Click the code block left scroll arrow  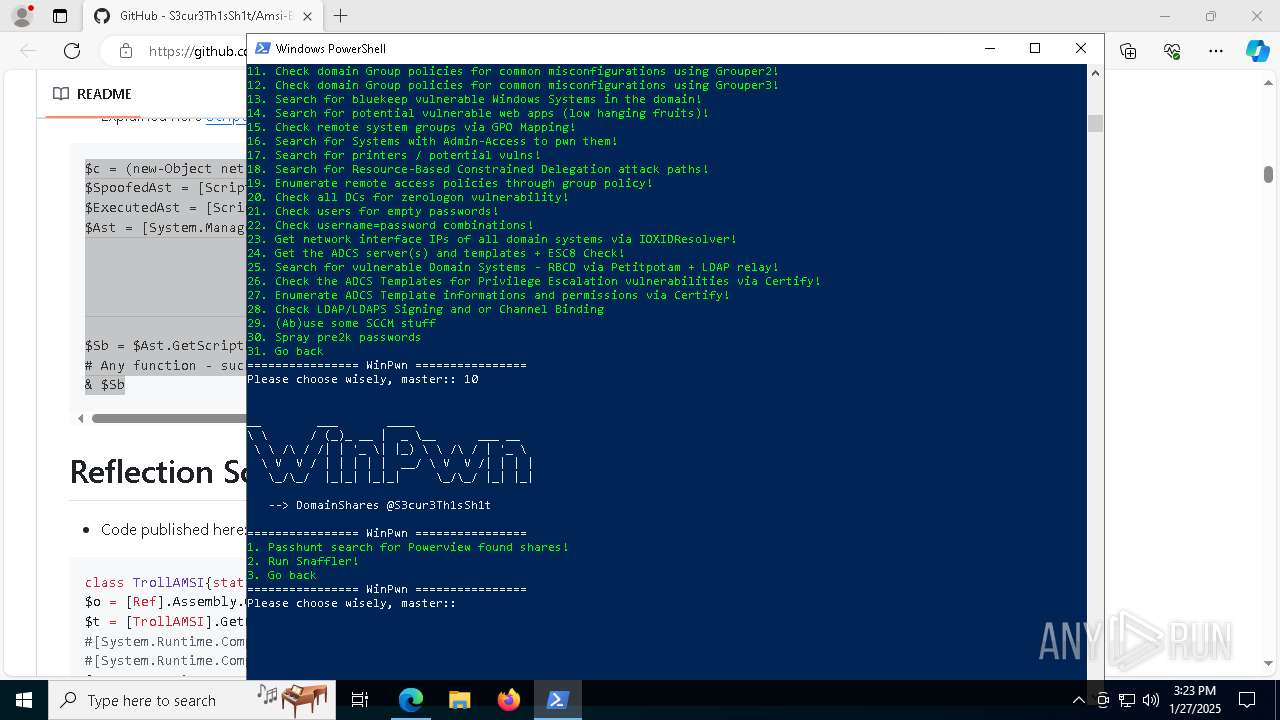tap(81, 418)
